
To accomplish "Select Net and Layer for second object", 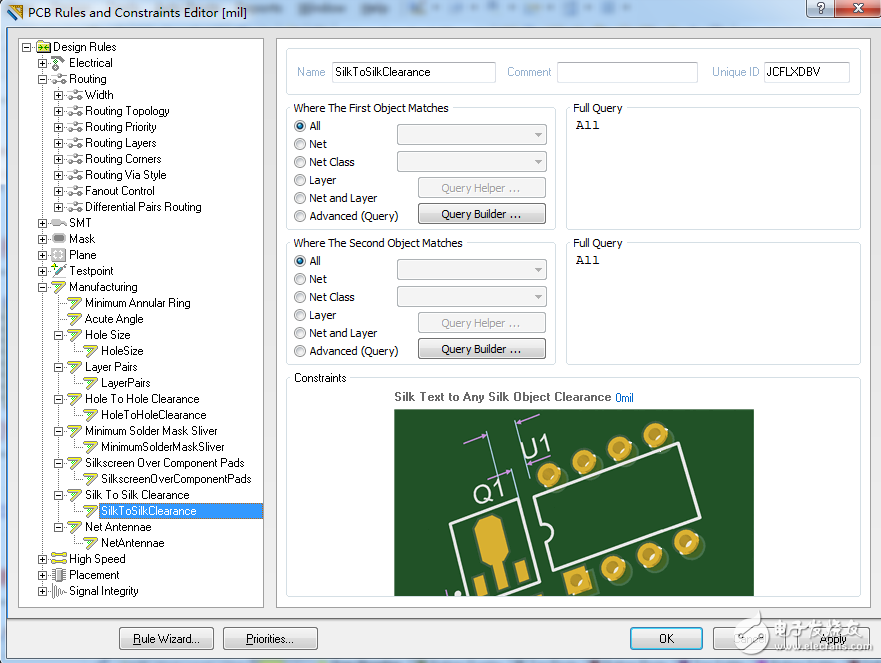I will click(300, 333).
